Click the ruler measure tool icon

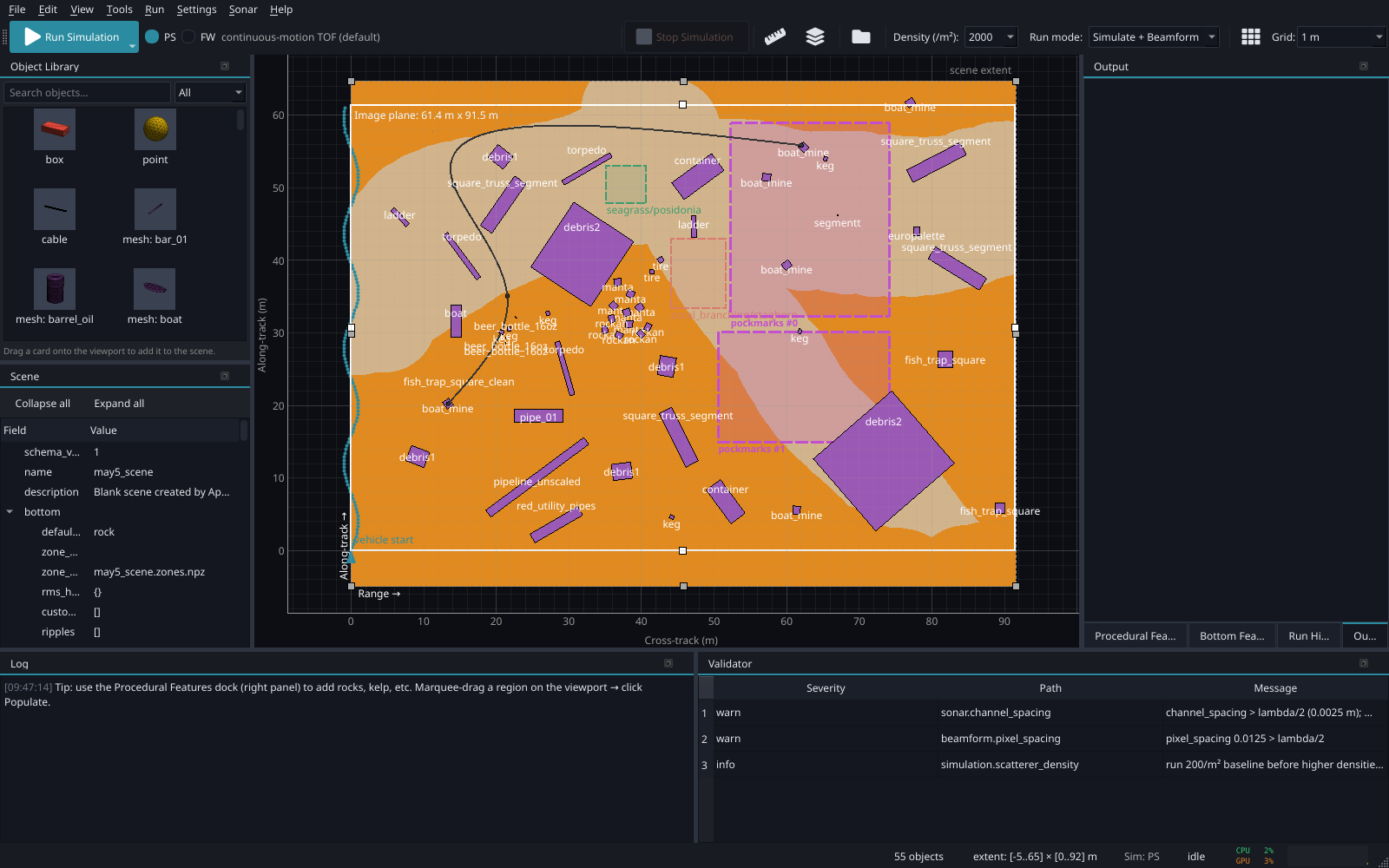tap(775, 36)
